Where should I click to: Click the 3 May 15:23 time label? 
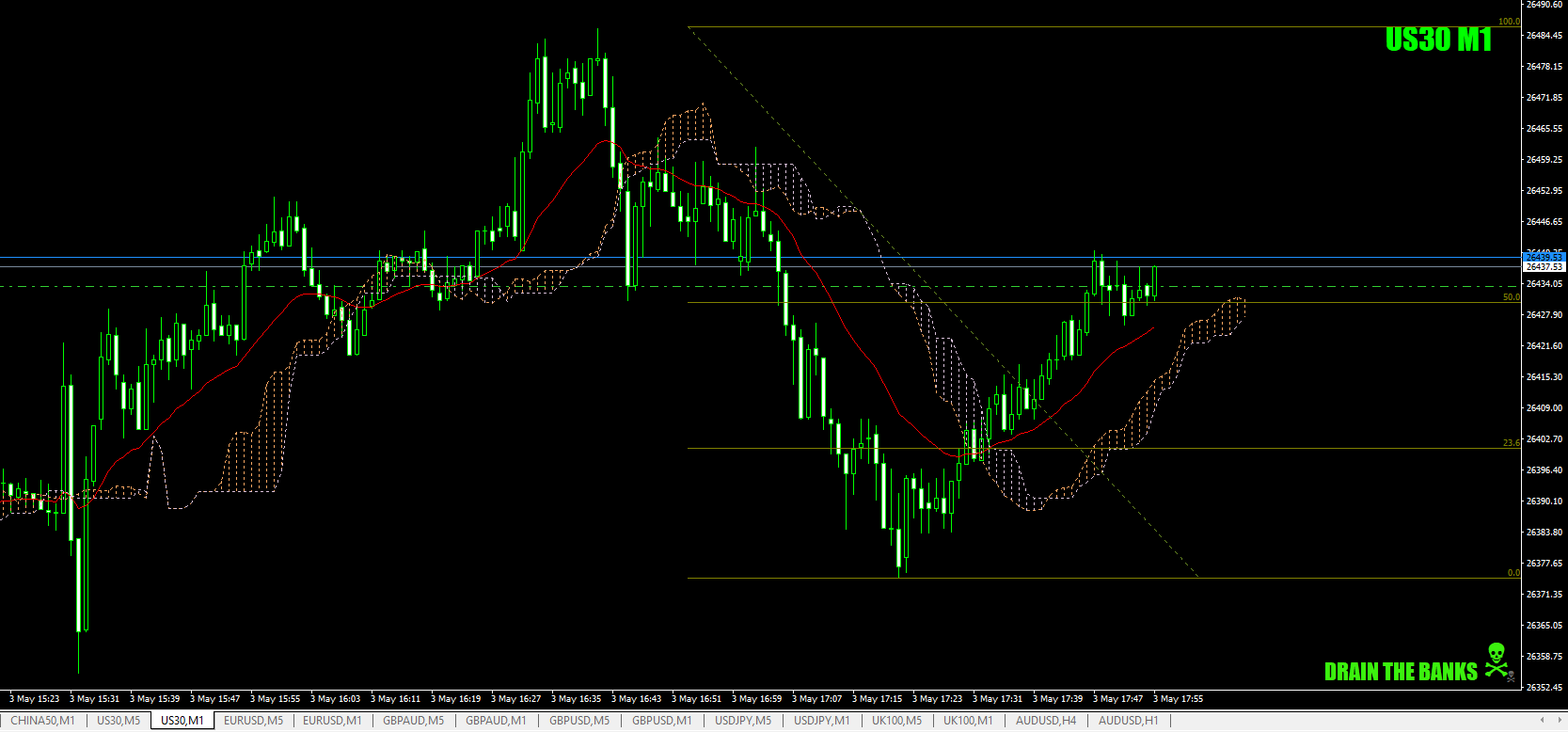tap(34, 699)
